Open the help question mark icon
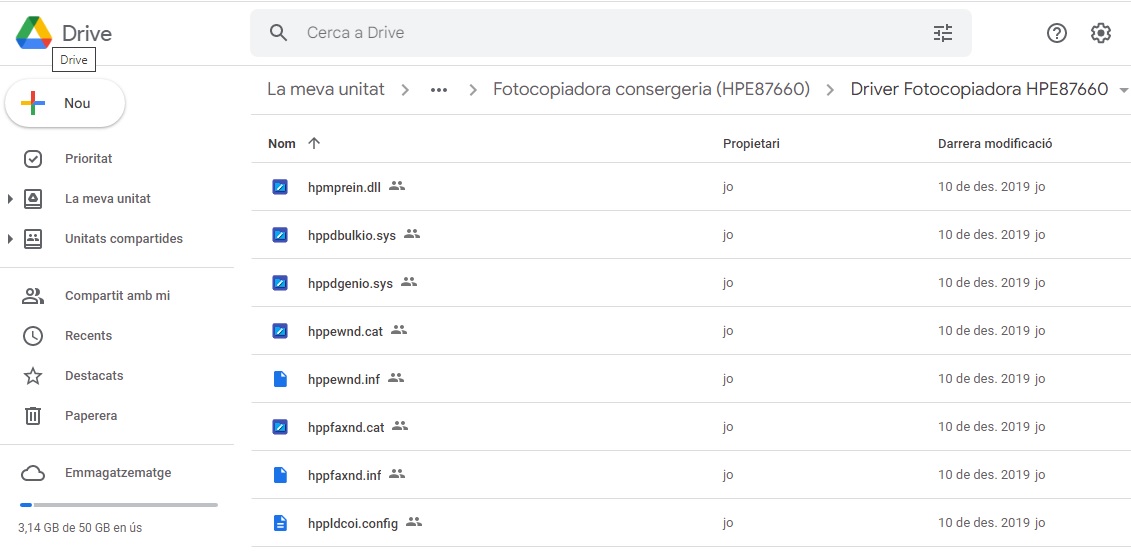Image resolution: width=1131 pixels, height=553 pixels. [1057, 32]
